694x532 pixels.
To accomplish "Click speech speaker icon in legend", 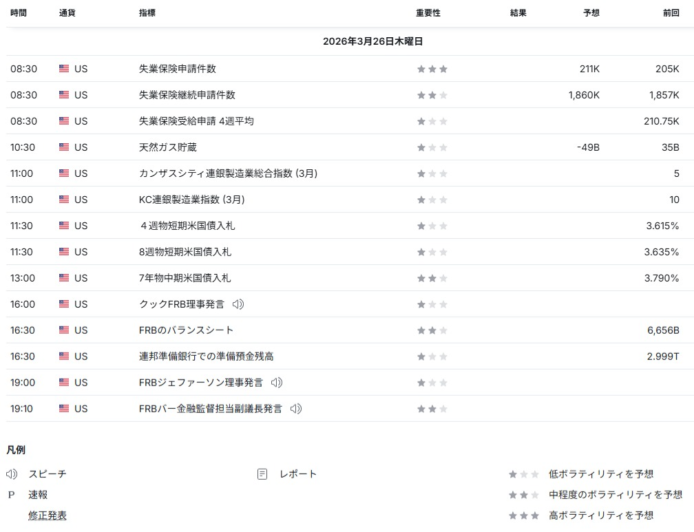I will (x=12, y=474).
